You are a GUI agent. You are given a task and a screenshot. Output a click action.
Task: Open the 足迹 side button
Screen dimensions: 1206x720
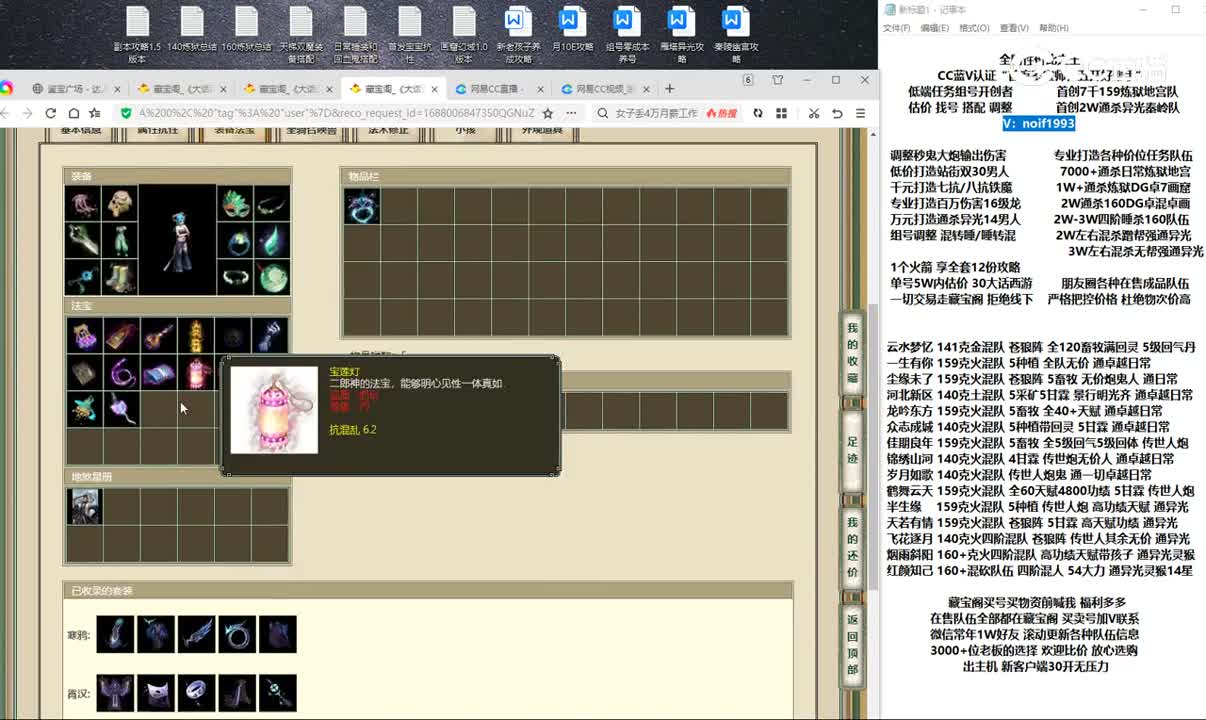853,450
